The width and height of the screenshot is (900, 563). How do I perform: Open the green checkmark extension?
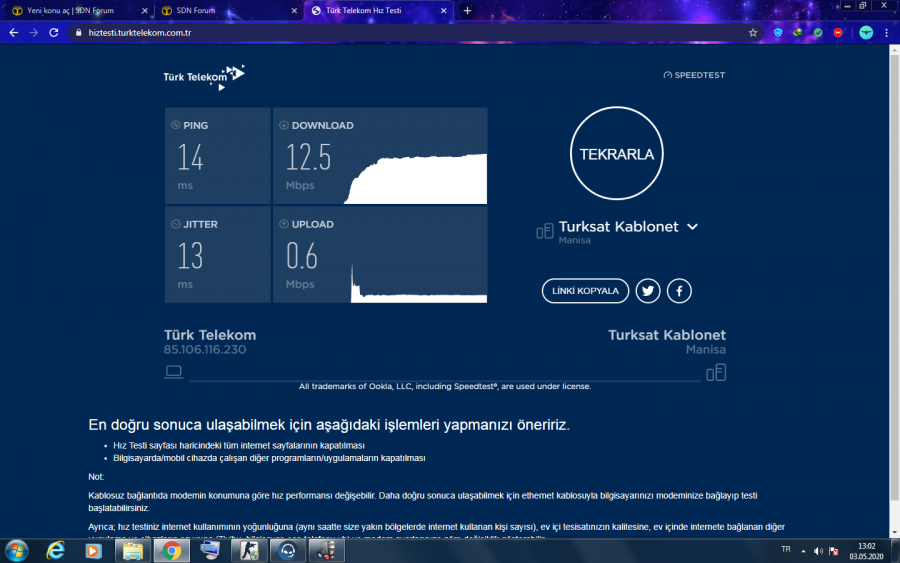(818, 33)
